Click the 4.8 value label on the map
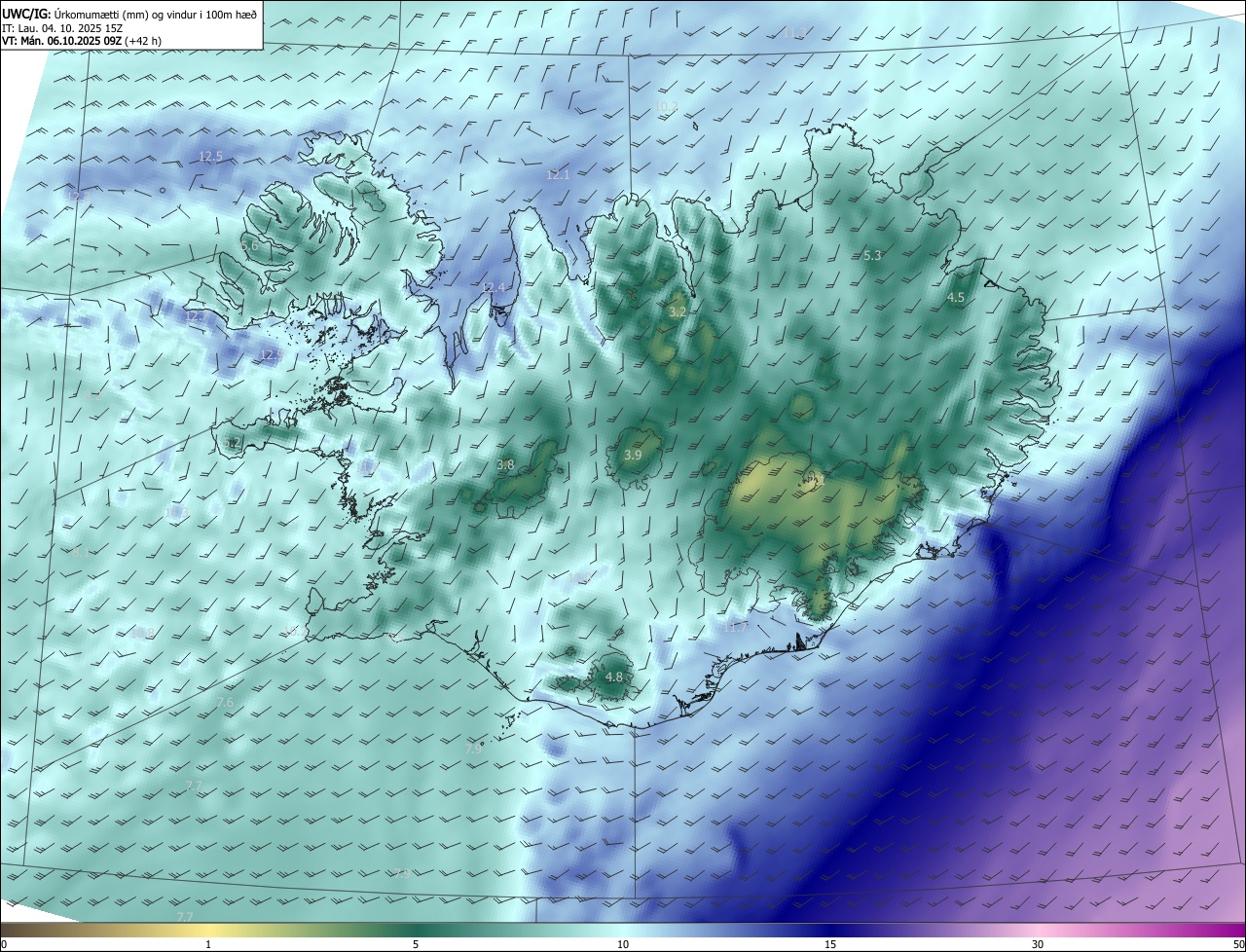Screen dimensions: 1246x952 pyautogui.click(x=614, y=677)
